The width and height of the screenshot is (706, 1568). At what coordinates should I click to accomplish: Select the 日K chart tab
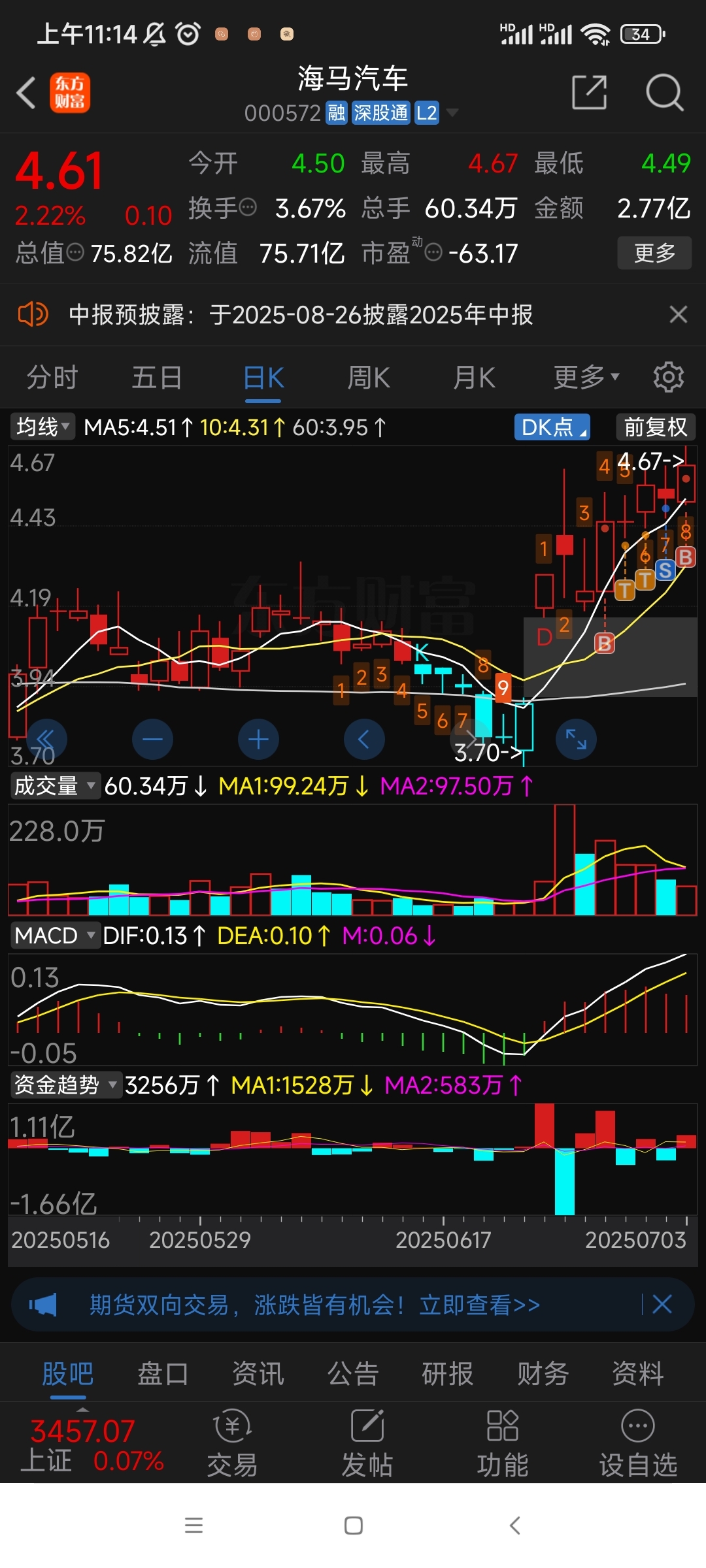point(263,378)
